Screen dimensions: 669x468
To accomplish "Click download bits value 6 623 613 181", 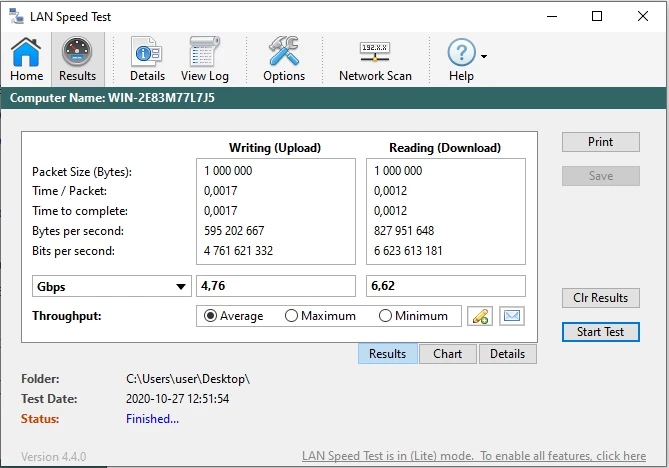I will pos(408,251).
